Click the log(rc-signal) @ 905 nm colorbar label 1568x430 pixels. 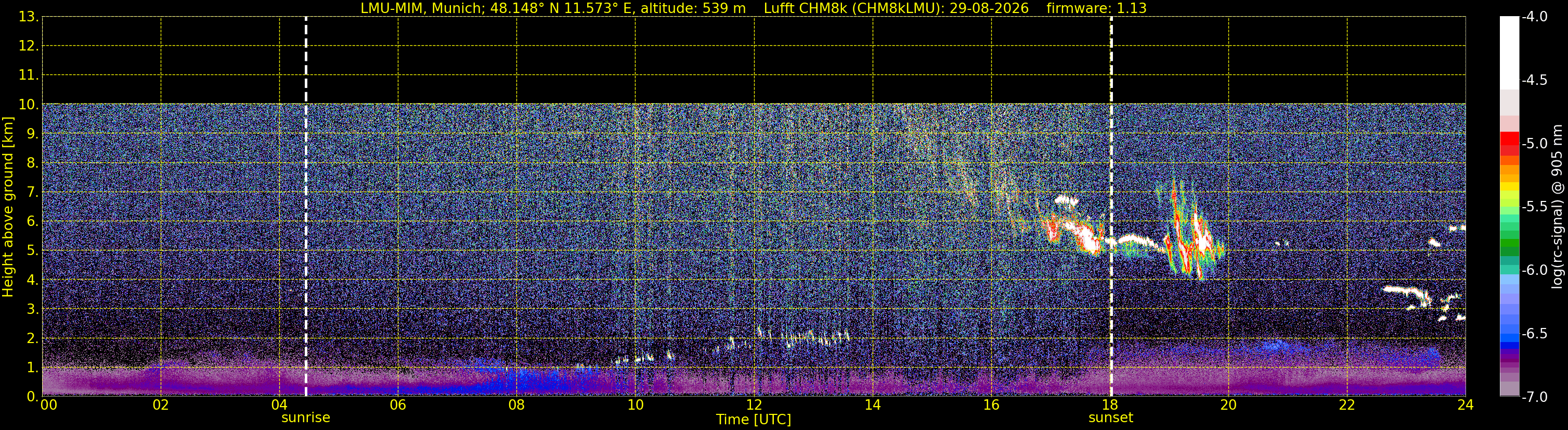tap(1558, 207)
